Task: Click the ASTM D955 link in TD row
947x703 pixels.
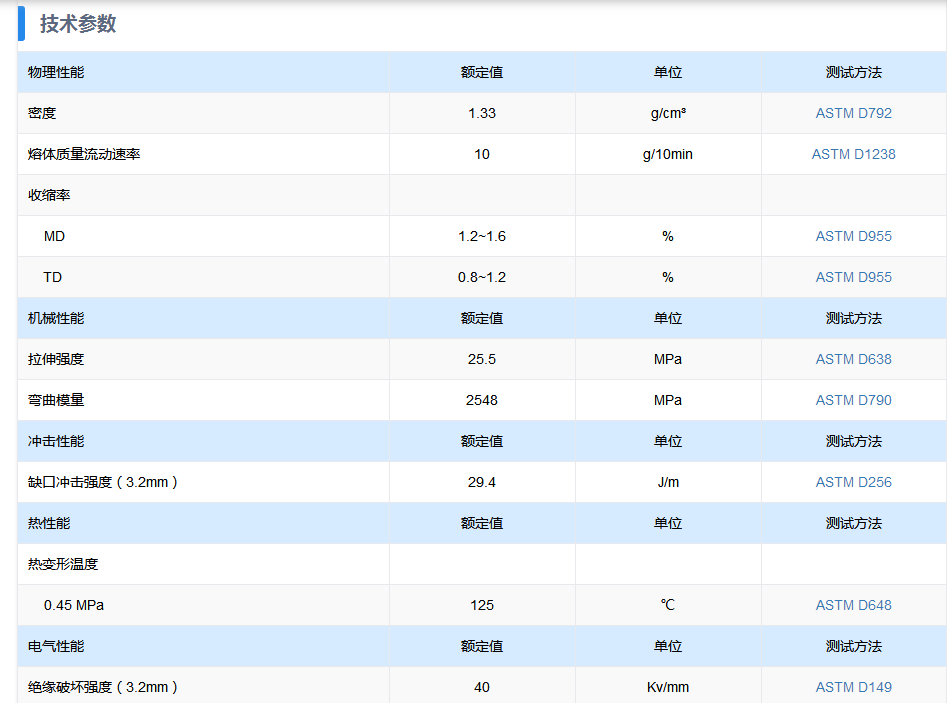Action: point(853,277)
